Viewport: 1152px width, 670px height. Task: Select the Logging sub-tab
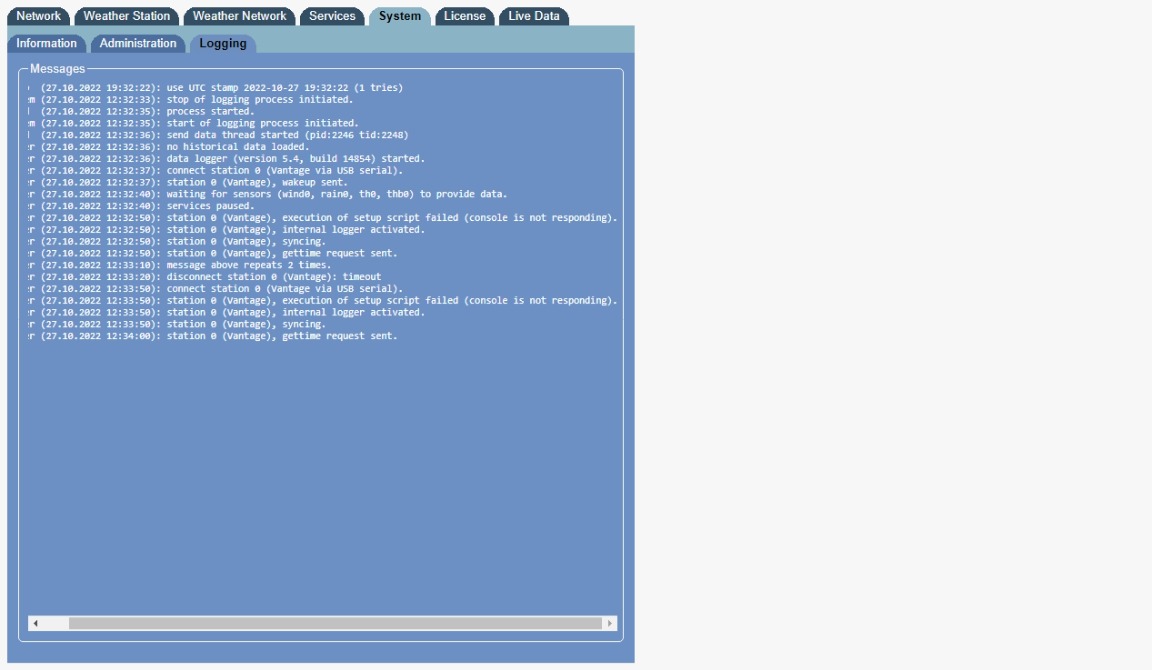222,44
